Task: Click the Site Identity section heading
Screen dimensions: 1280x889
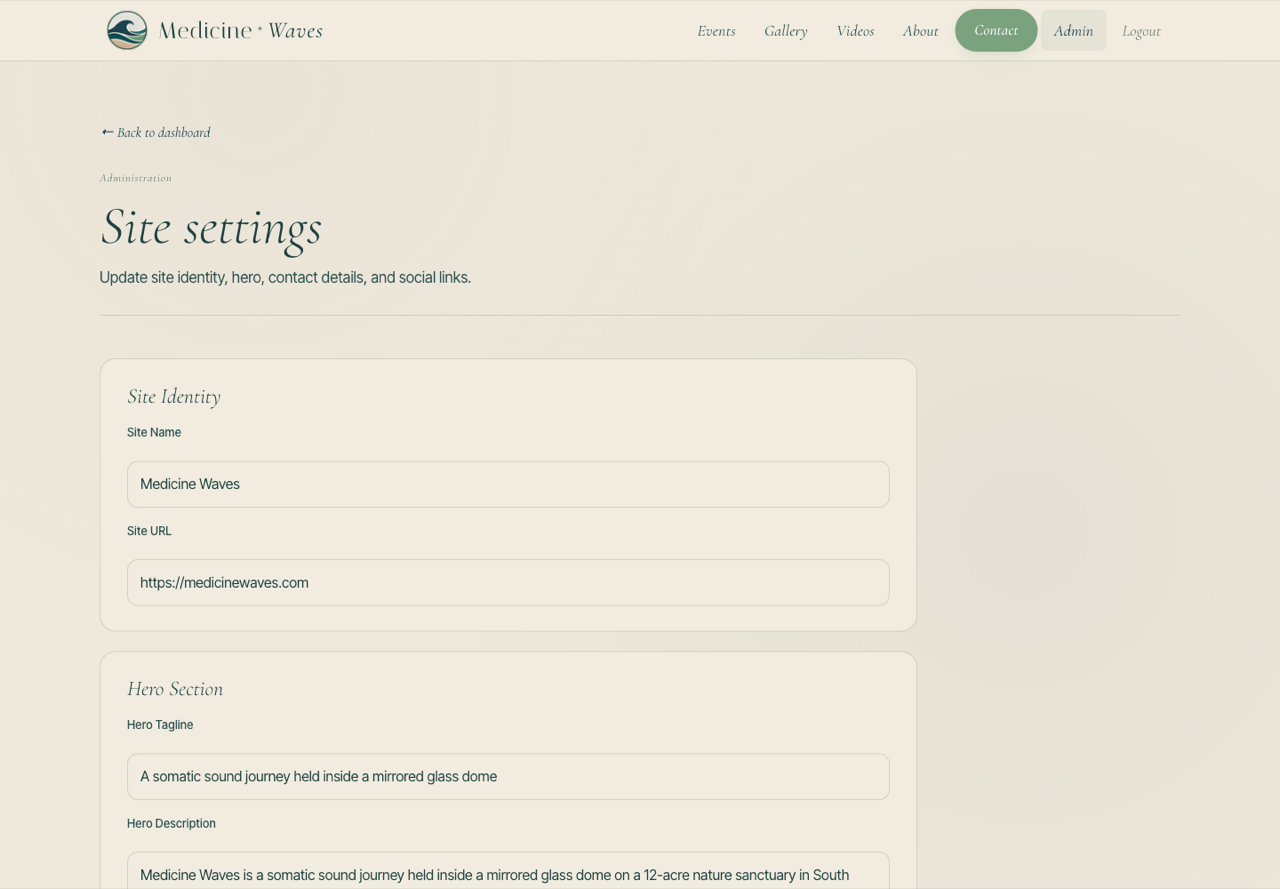Action: point(174,397)
